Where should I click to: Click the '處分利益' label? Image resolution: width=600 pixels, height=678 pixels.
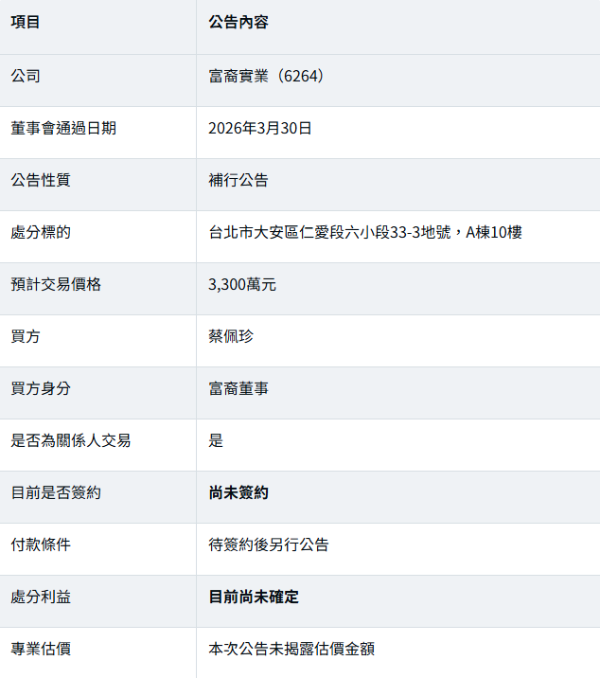pos(41,597)
